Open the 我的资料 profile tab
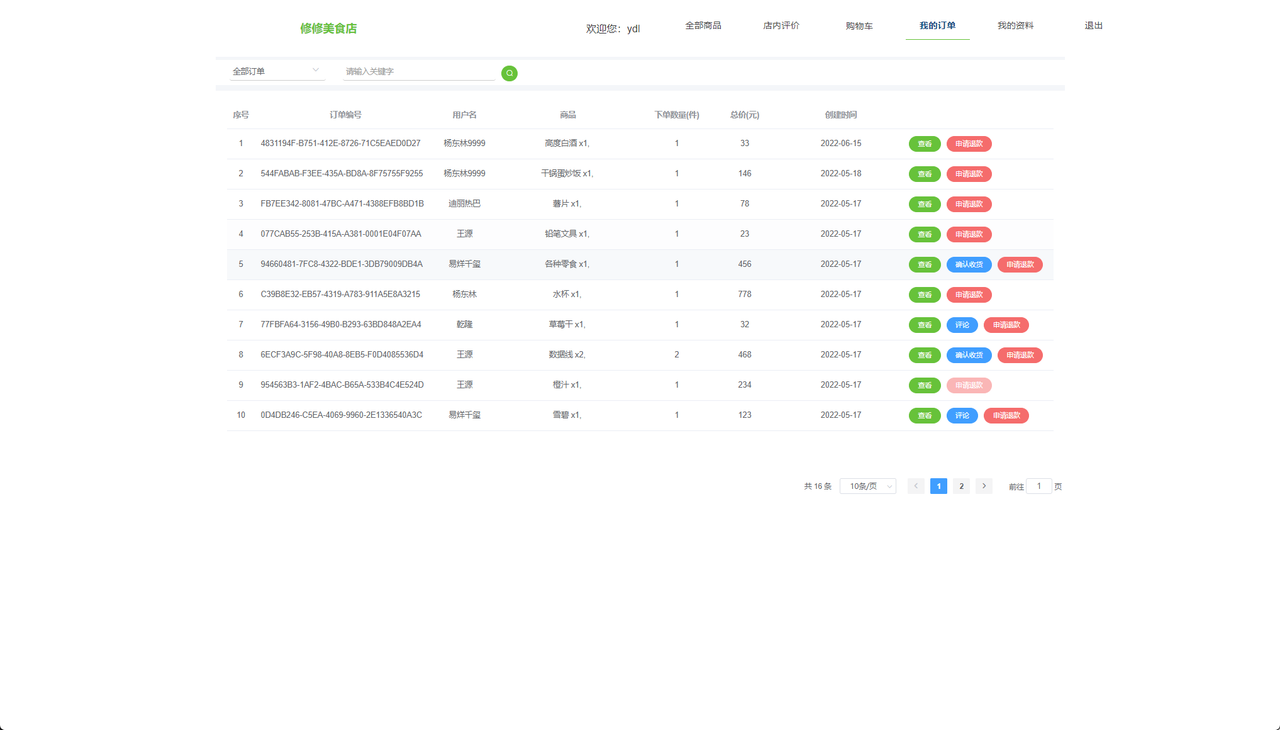Image resolution: width=1280 pixels, height=730 pixels. [1016, 25]
